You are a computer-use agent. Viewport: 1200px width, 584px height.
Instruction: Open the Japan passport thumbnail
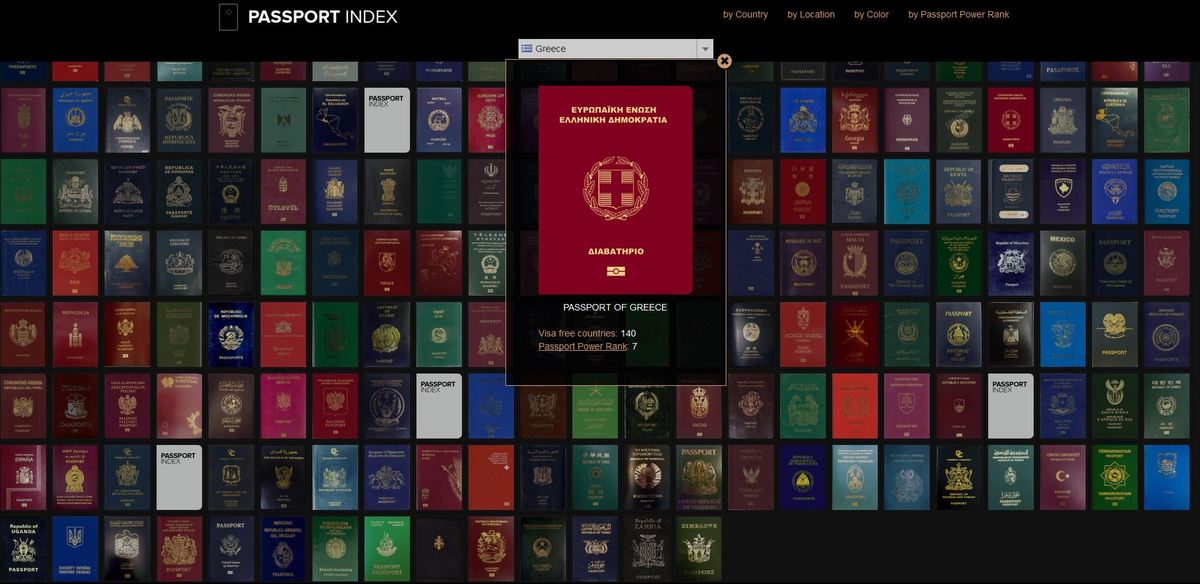click(803, 192)
